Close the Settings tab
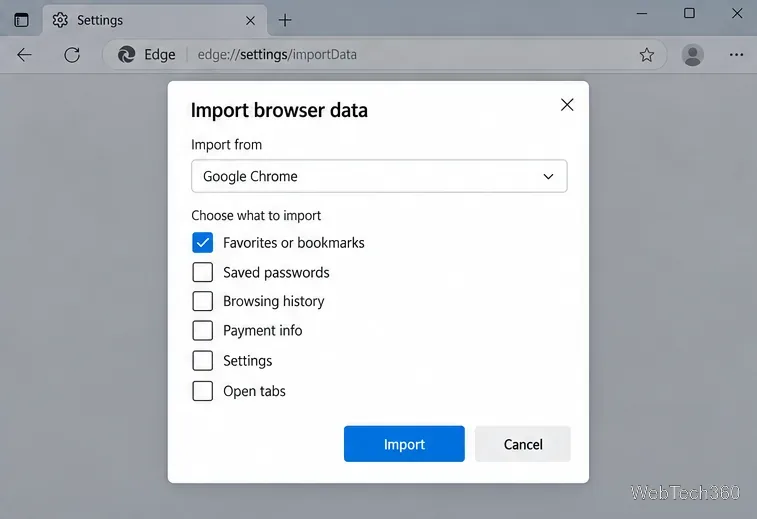Screen dimensions: 757x519 (x=250, y=20)
